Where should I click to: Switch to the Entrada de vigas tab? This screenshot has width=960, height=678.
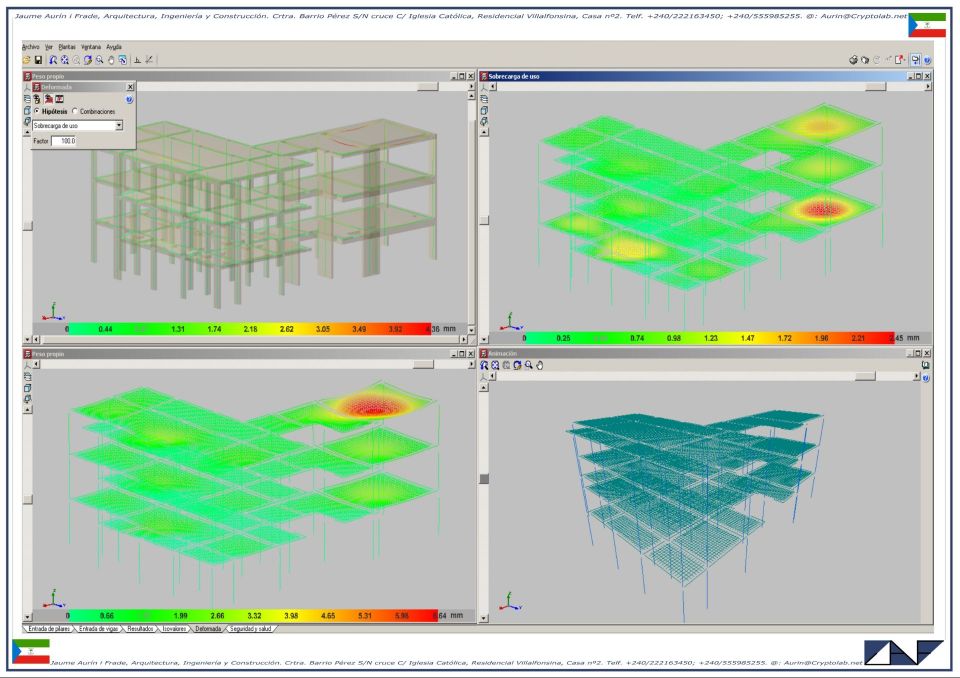[100, 629]
